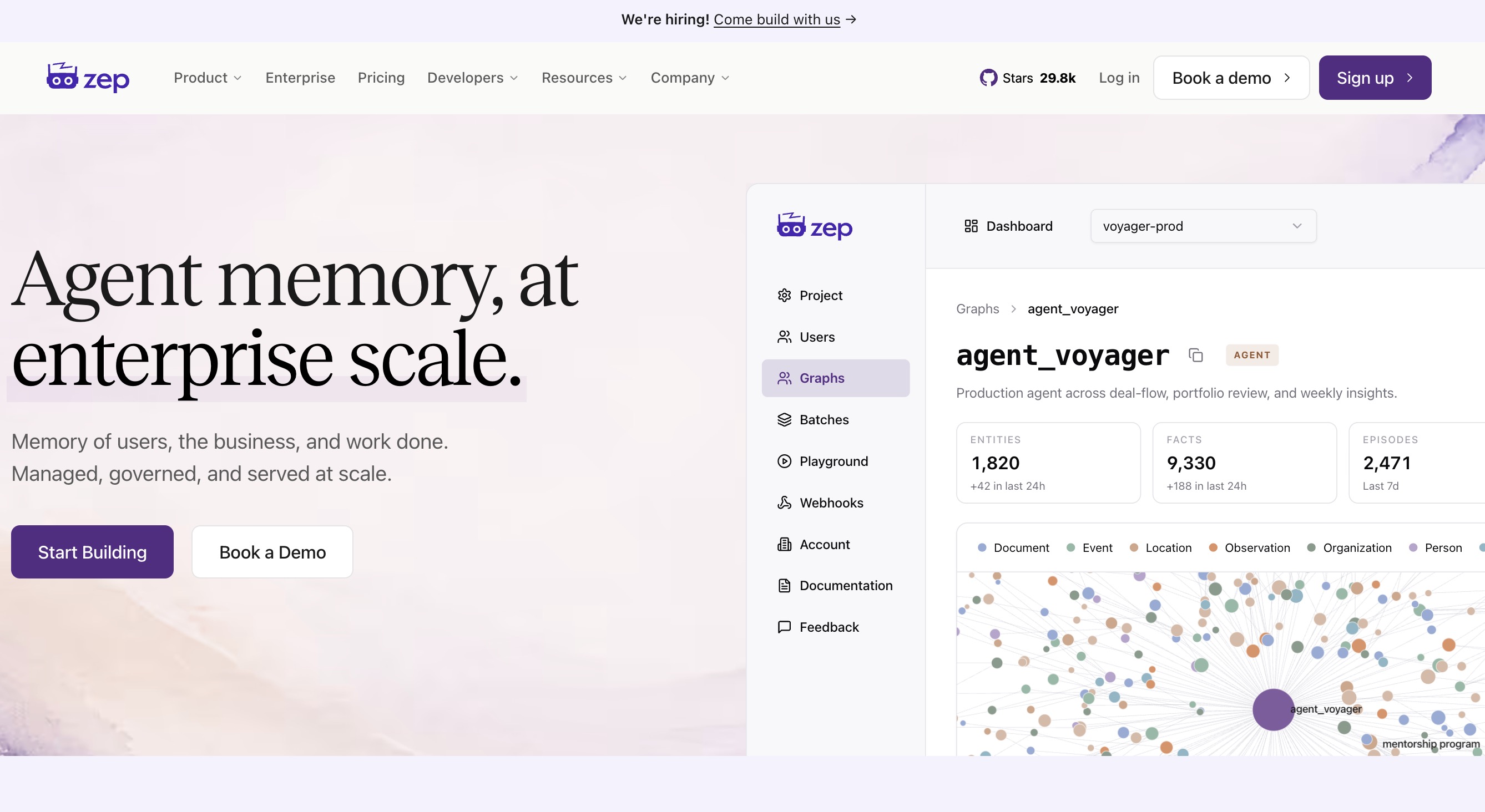1485x812 pixels.
Task: Click the breadcrumb chevron after Graphs
Action: tap(1013, 309)
